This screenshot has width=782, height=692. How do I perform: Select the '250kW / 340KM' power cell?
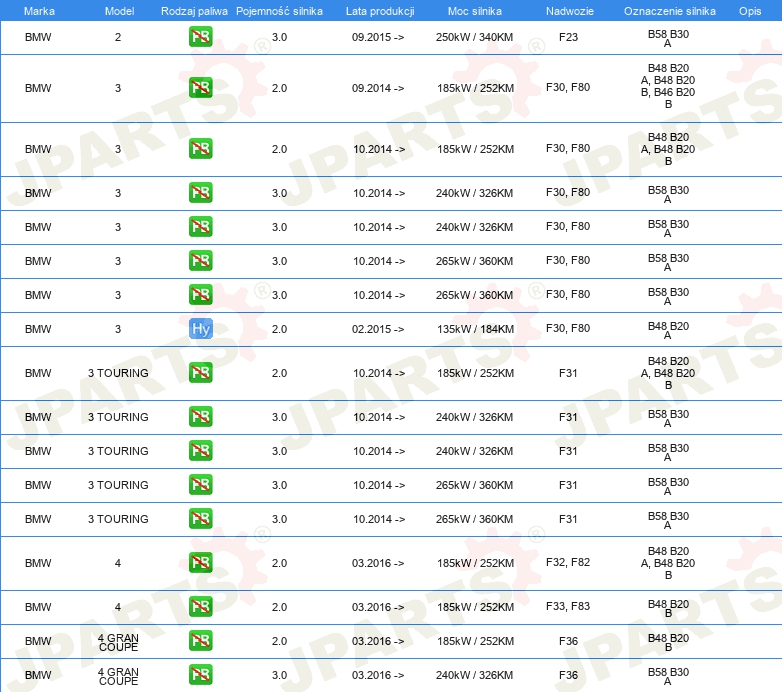(x=474, y=37)
